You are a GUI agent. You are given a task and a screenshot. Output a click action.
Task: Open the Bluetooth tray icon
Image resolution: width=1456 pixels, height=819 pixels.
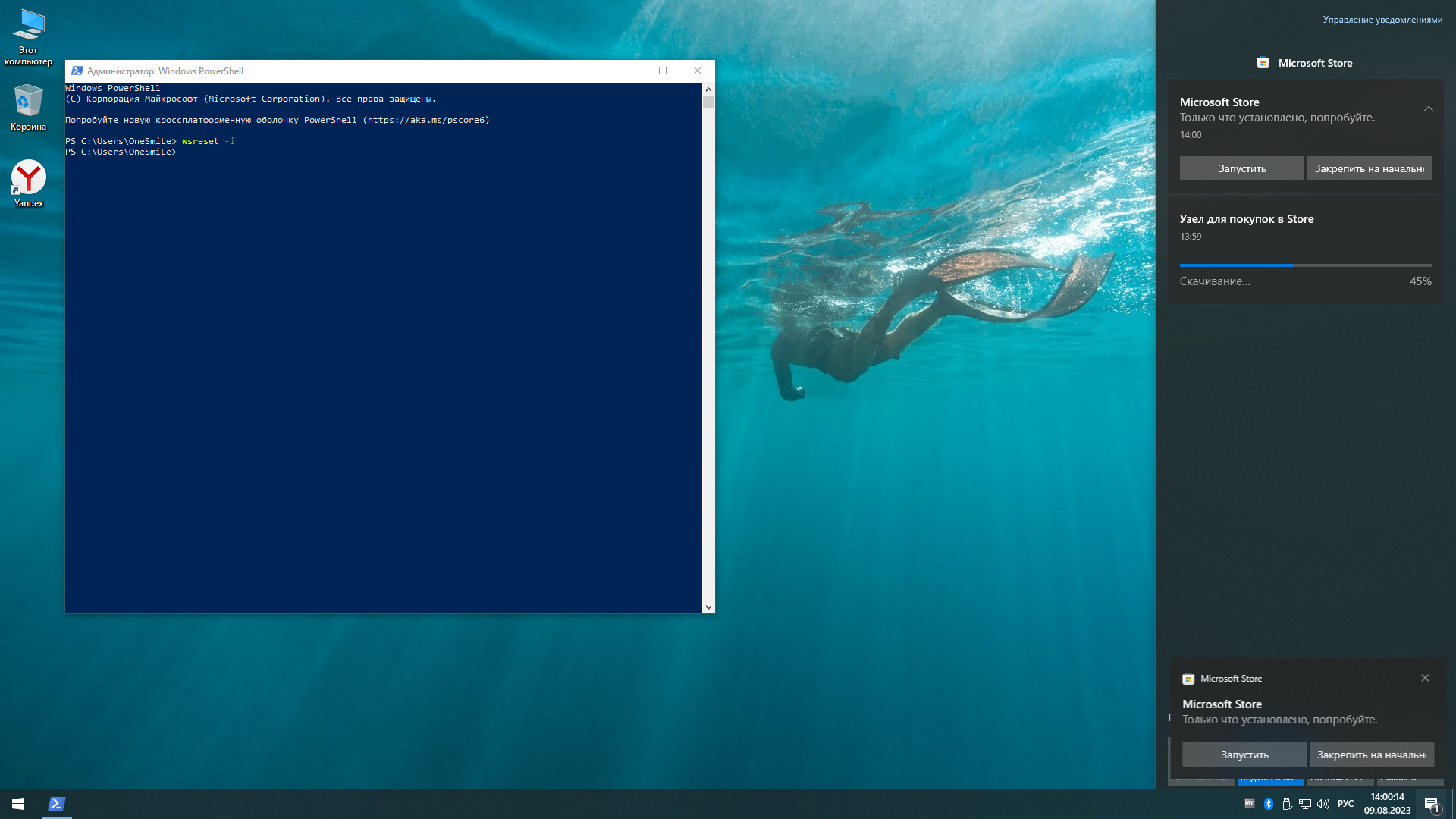click(1269, 804)
